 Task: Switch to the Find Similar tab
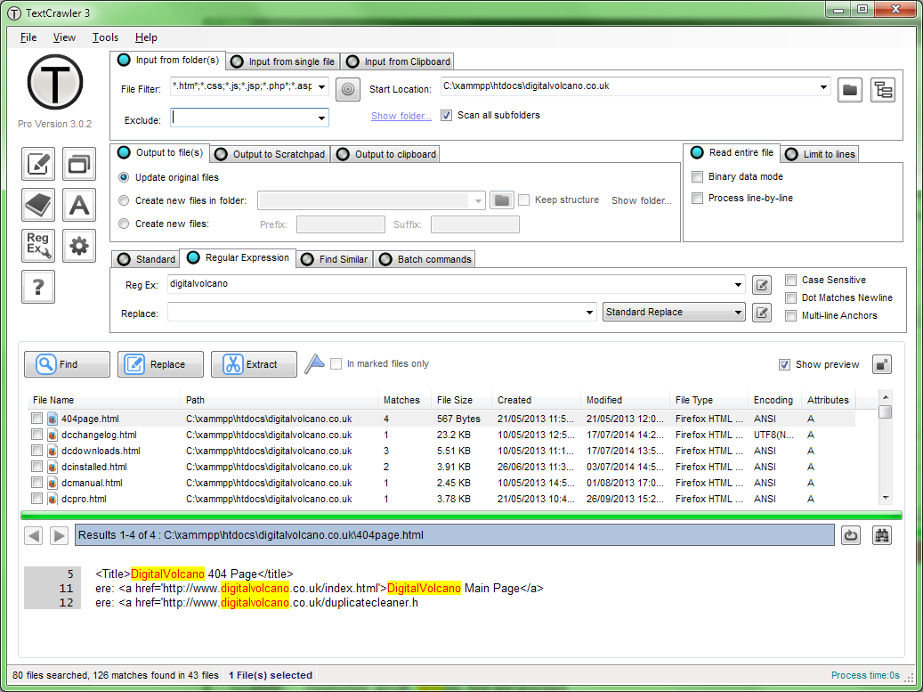(334, 259)
